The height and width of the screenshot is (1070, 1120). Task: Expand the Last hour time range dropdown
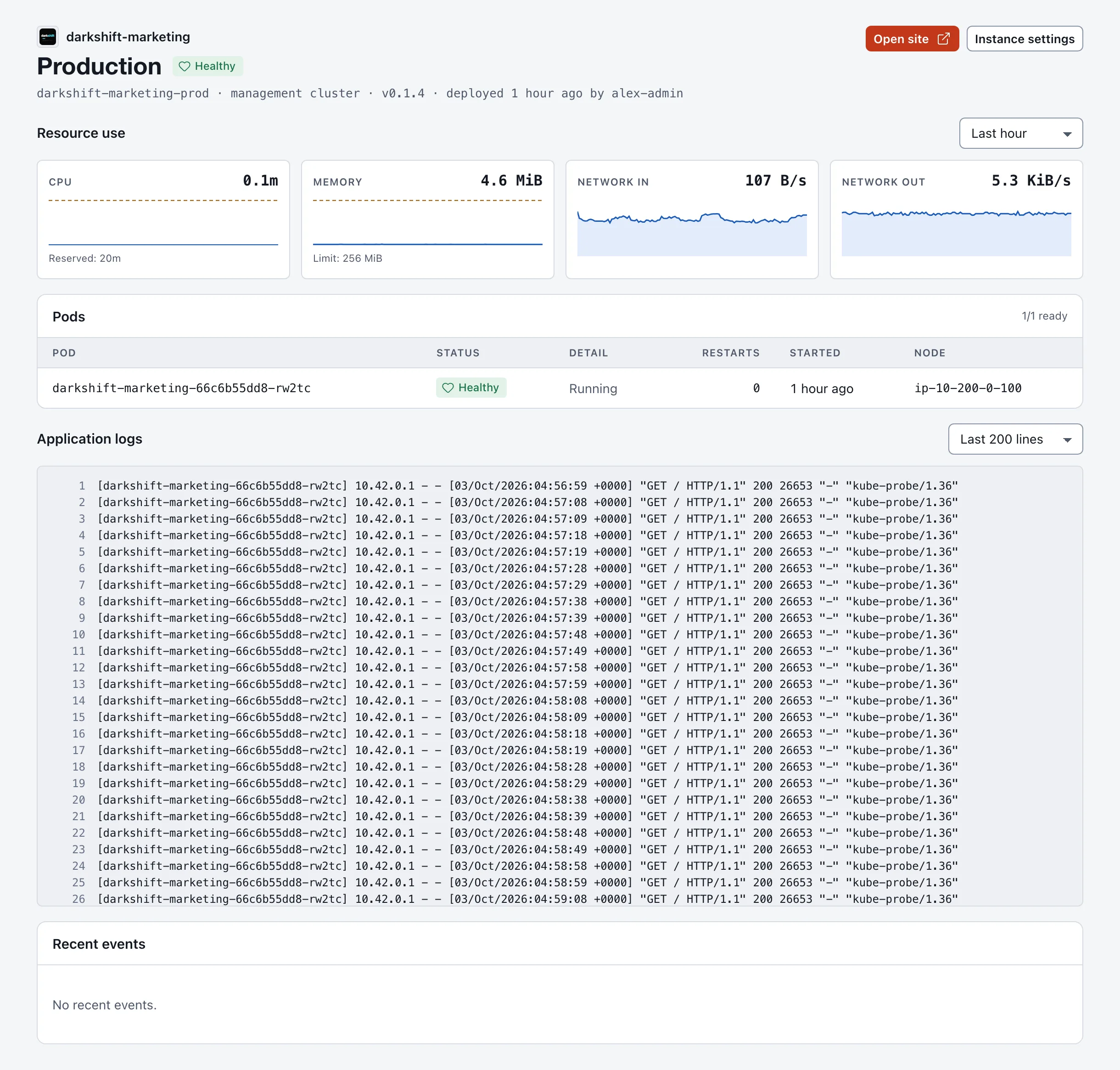1020,134
